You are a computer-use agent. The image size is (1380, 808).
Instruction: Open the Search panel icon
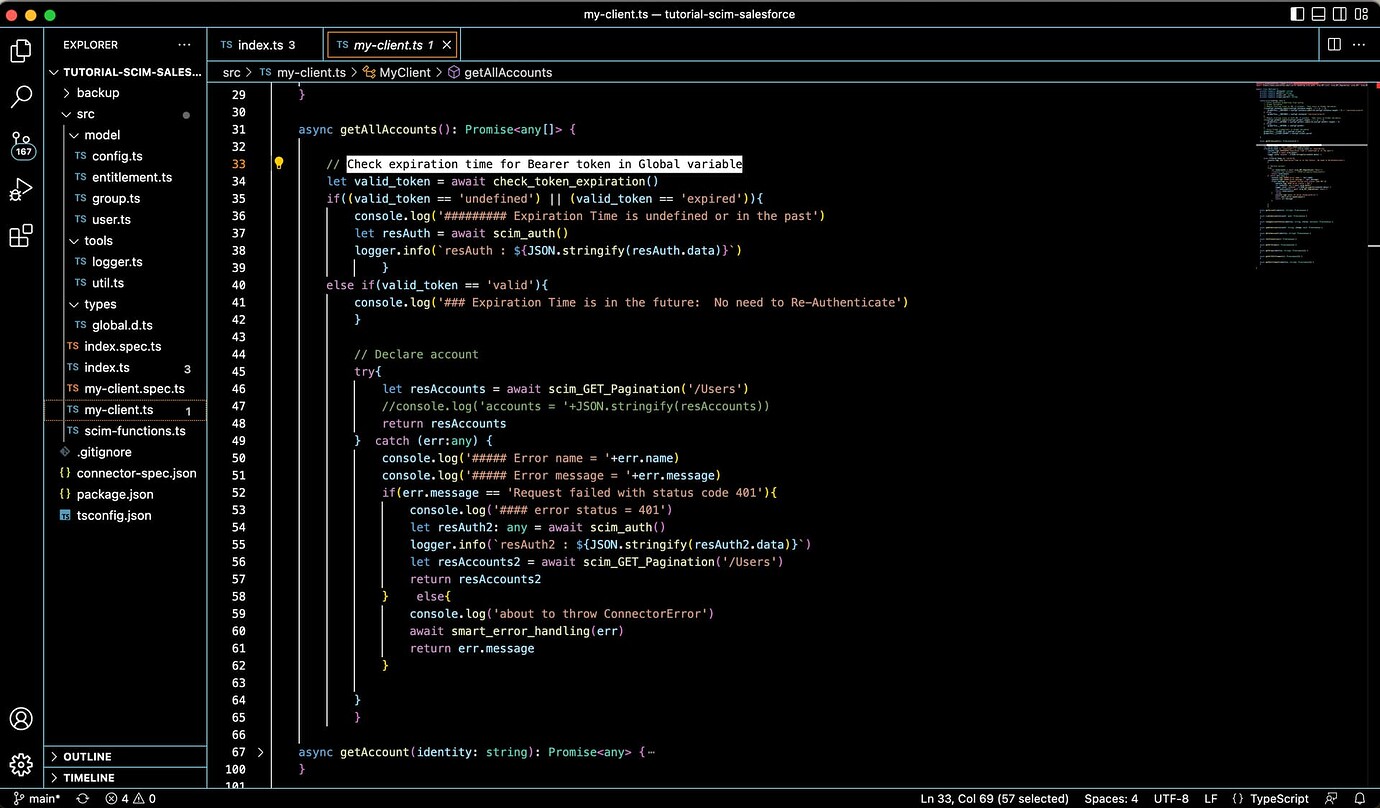coord(21,95)
